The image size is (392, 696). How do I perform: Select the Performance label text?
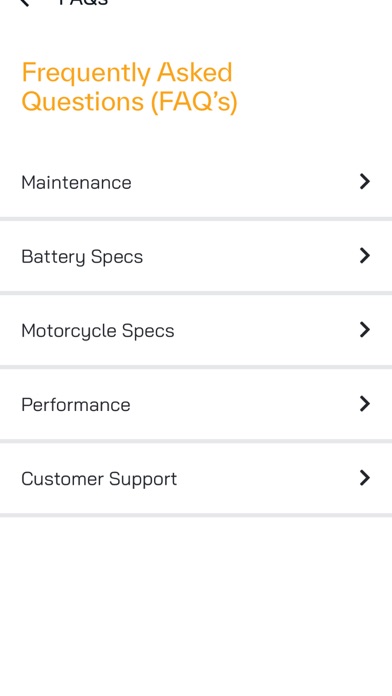(x=76, y=405)
